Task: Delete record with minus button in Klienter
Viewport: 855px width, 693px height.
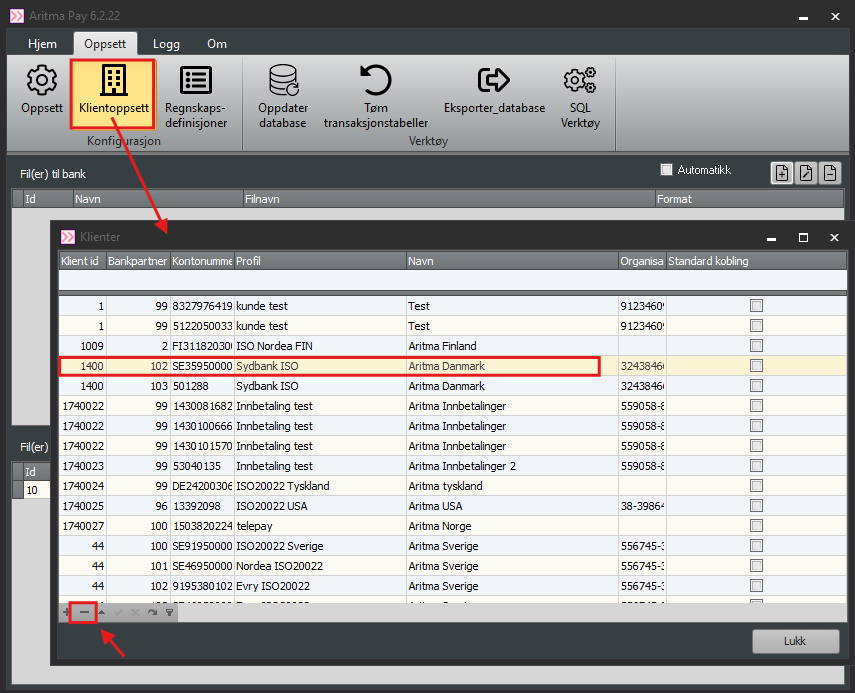Action: (84, 612)
